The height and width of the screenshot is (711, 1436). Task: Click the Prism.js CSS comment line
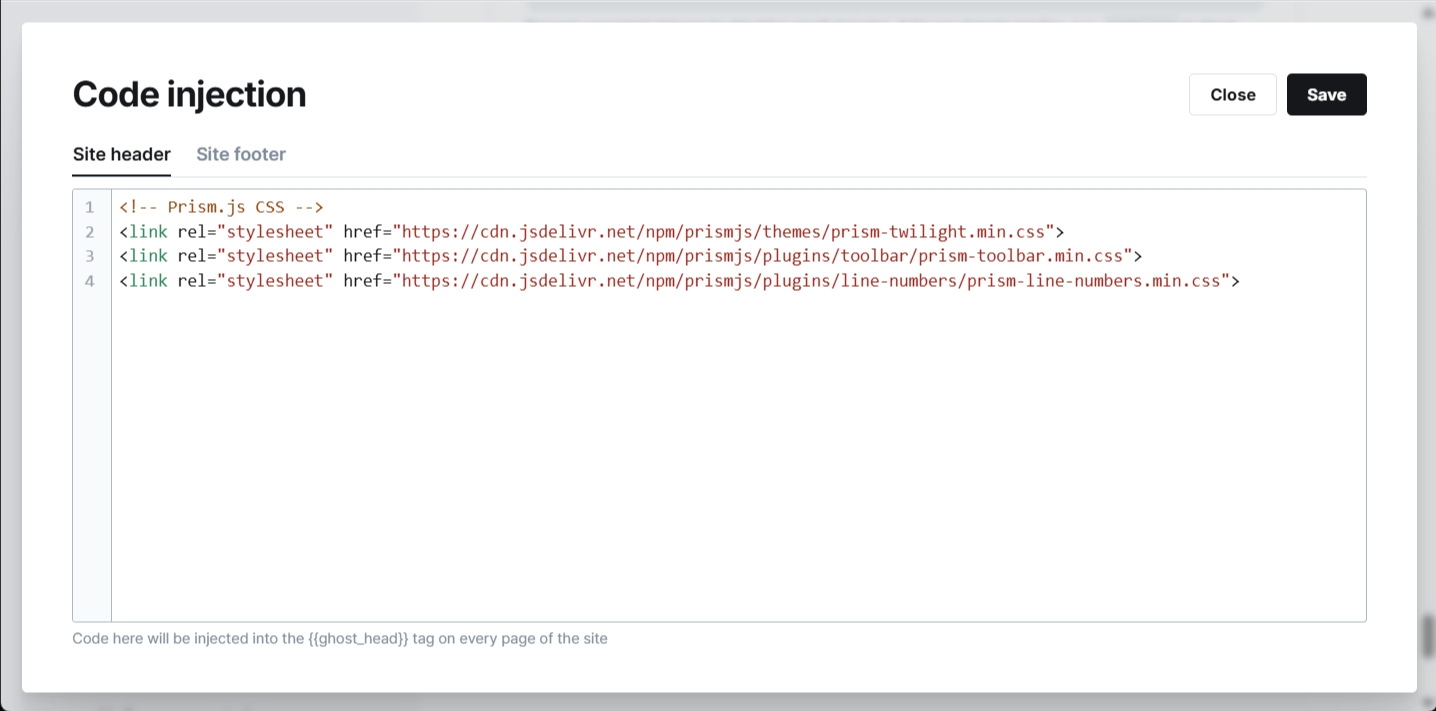point(221,207)
